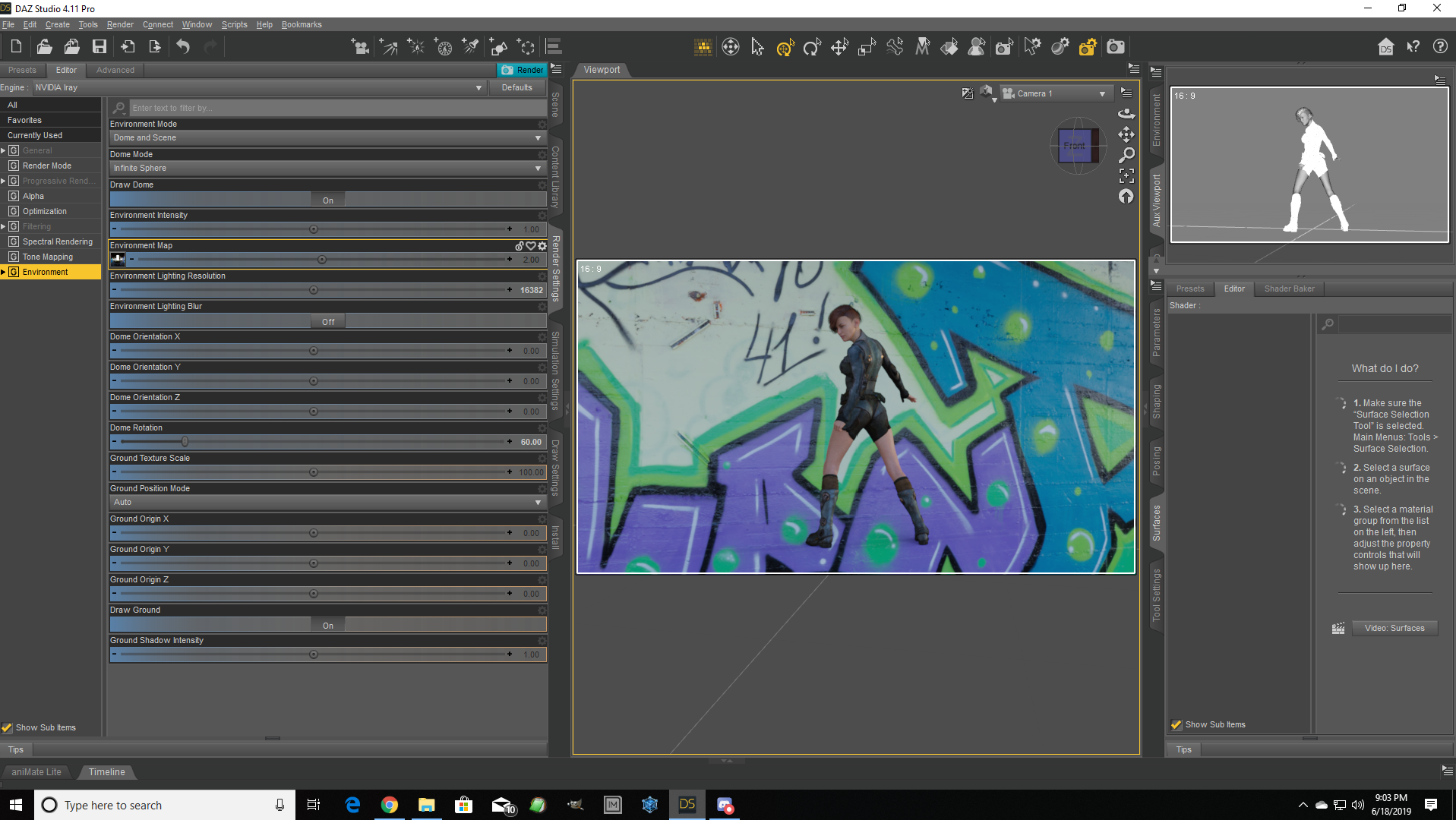
Task: Open the Timeline tab at bottom
Action: pyautogui.click(x=107, y=772)
